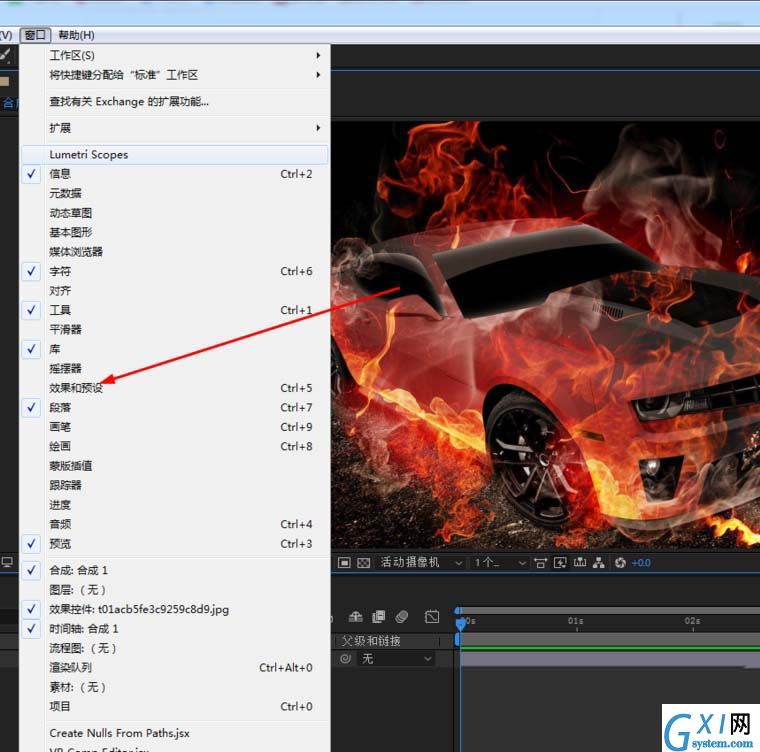Image resolution: width=760 pixels, height=752 pixels.
Task: Select 元数据 menu entry
Action: (174, 193)
